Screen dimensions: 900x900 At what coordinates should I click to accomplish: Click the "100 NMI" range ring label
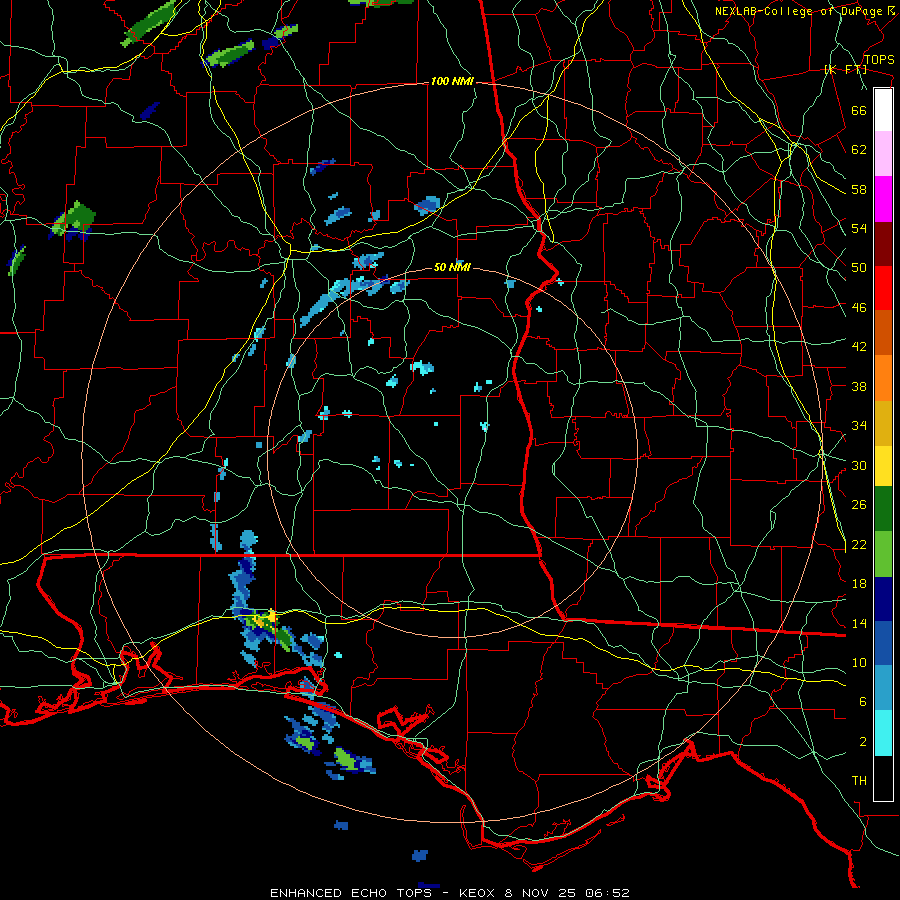452,82
